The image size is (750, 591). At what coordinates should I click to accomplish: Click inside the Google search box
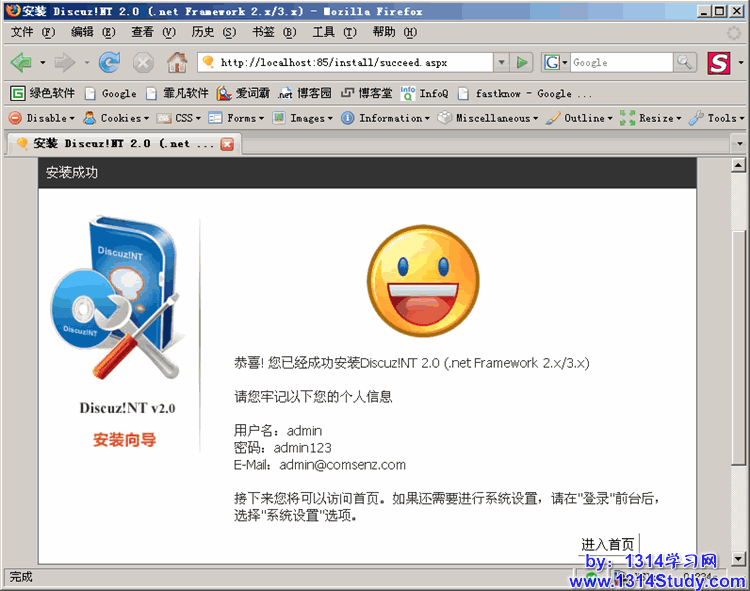point(620,62)
